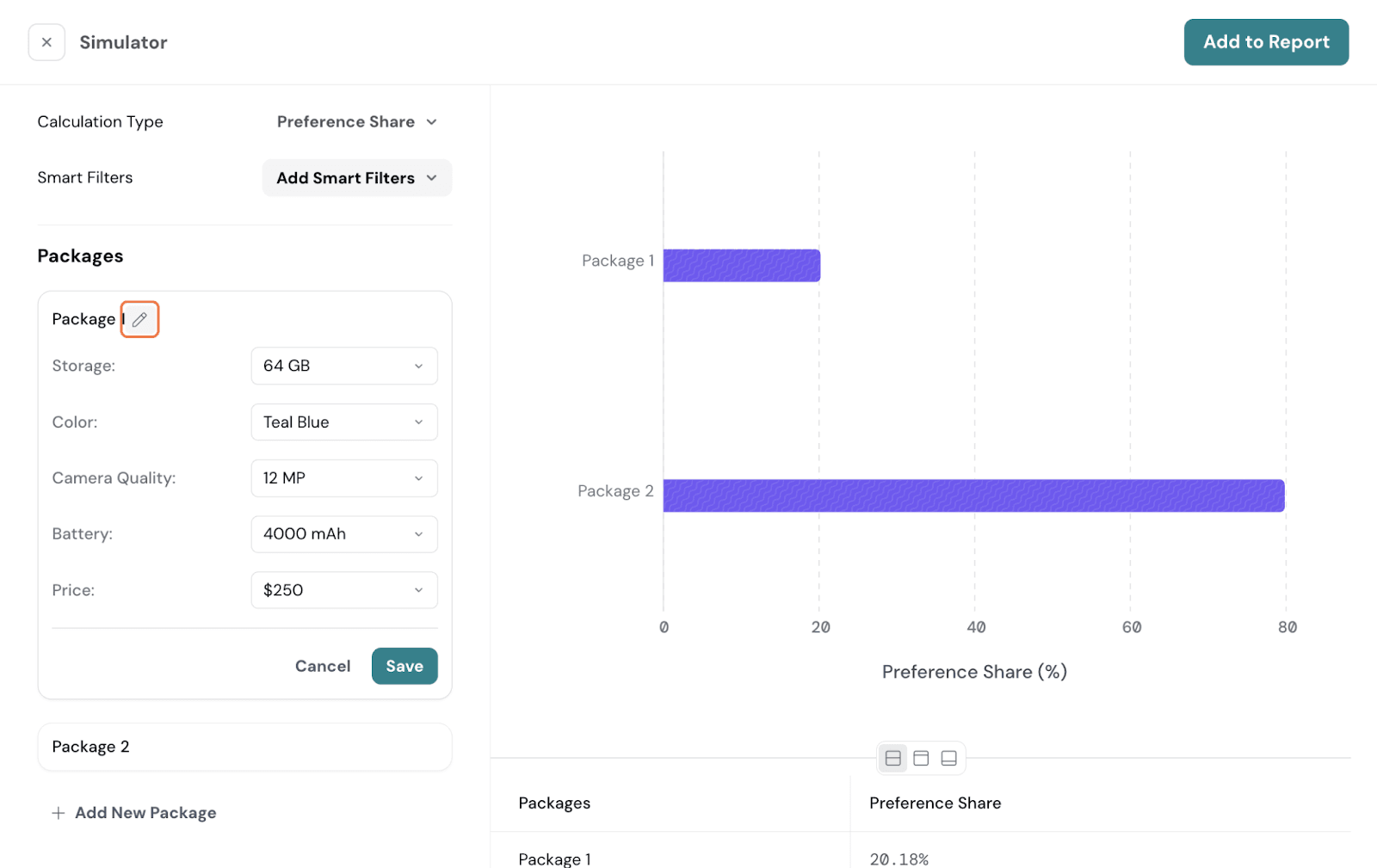Viewport: 1377px width, 868px height.
Task: Expand the Add Smart Filters dropdown
Action: [x=356, y=178]
